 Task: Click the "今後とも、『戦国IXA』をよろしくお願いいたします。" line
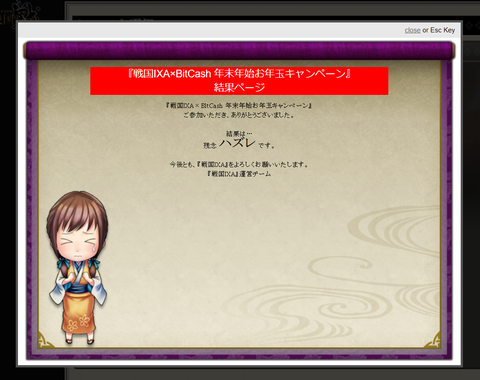point(239,164)
